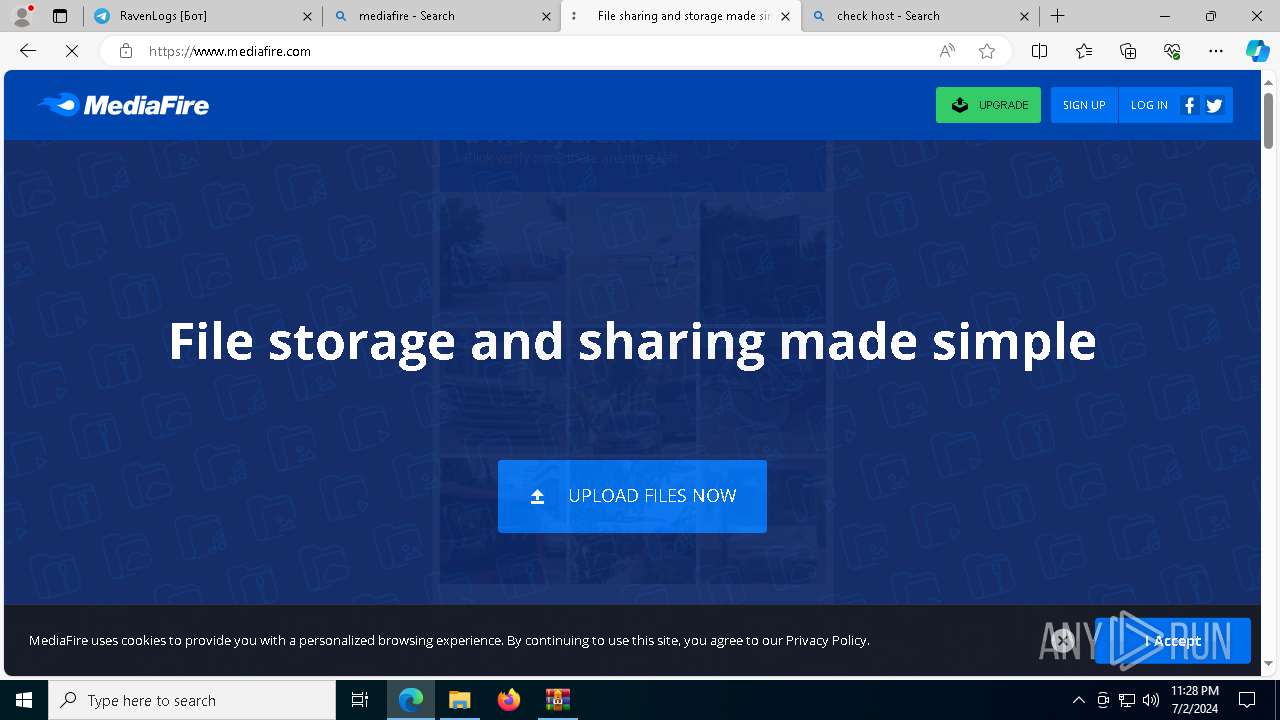Image resolution: width=1280 pixels, height=720 pixels.
Task: Open WinRAR from the taskbar
Action: coord(557,700)
